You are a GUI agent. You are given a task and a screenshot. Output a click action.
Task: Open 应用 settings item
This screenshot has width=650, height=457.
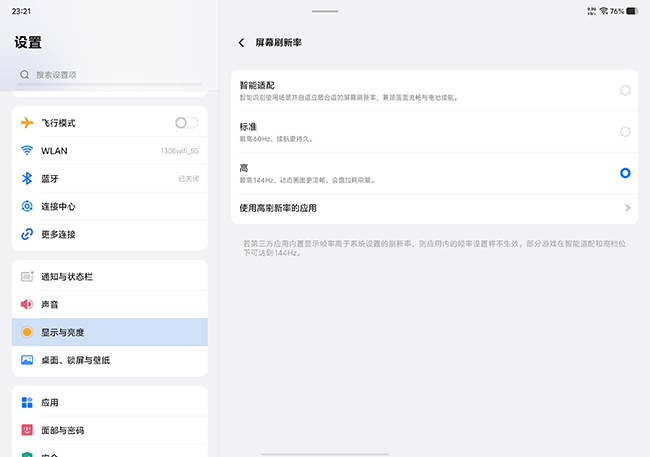click(x=109, y=402)
